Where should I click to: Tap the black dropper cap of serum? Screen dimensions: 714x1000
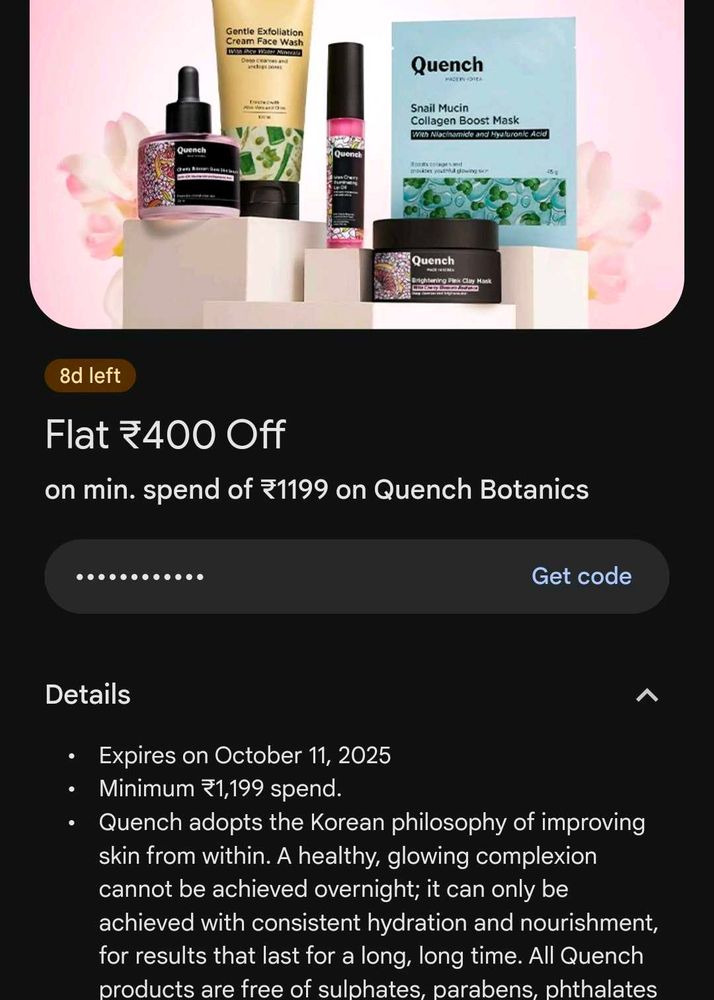[x=188, y=101]
